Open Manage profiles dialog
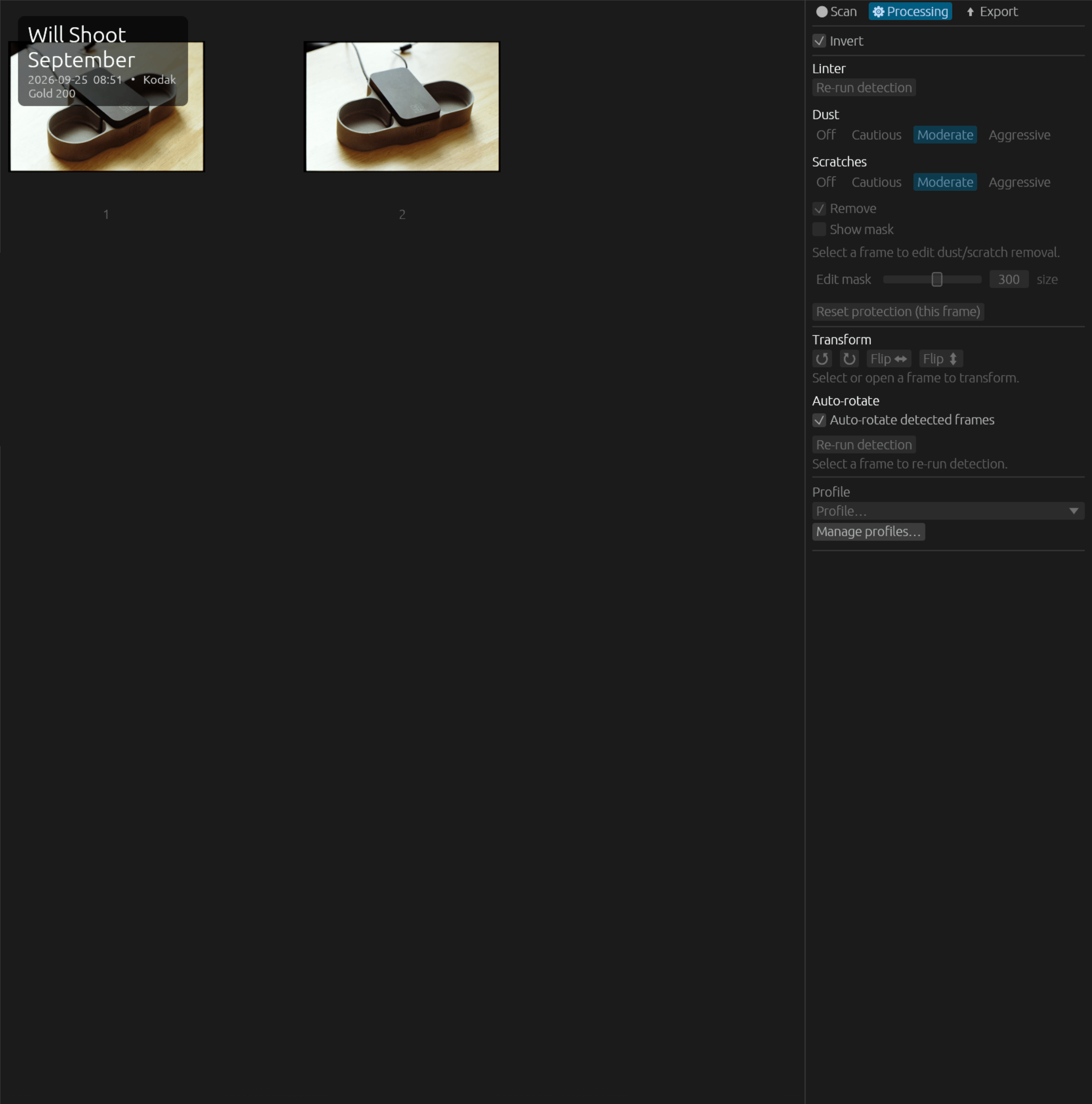Image resolution: width=1092 pixels, height=1104 pixels. (x=868, y=531)
